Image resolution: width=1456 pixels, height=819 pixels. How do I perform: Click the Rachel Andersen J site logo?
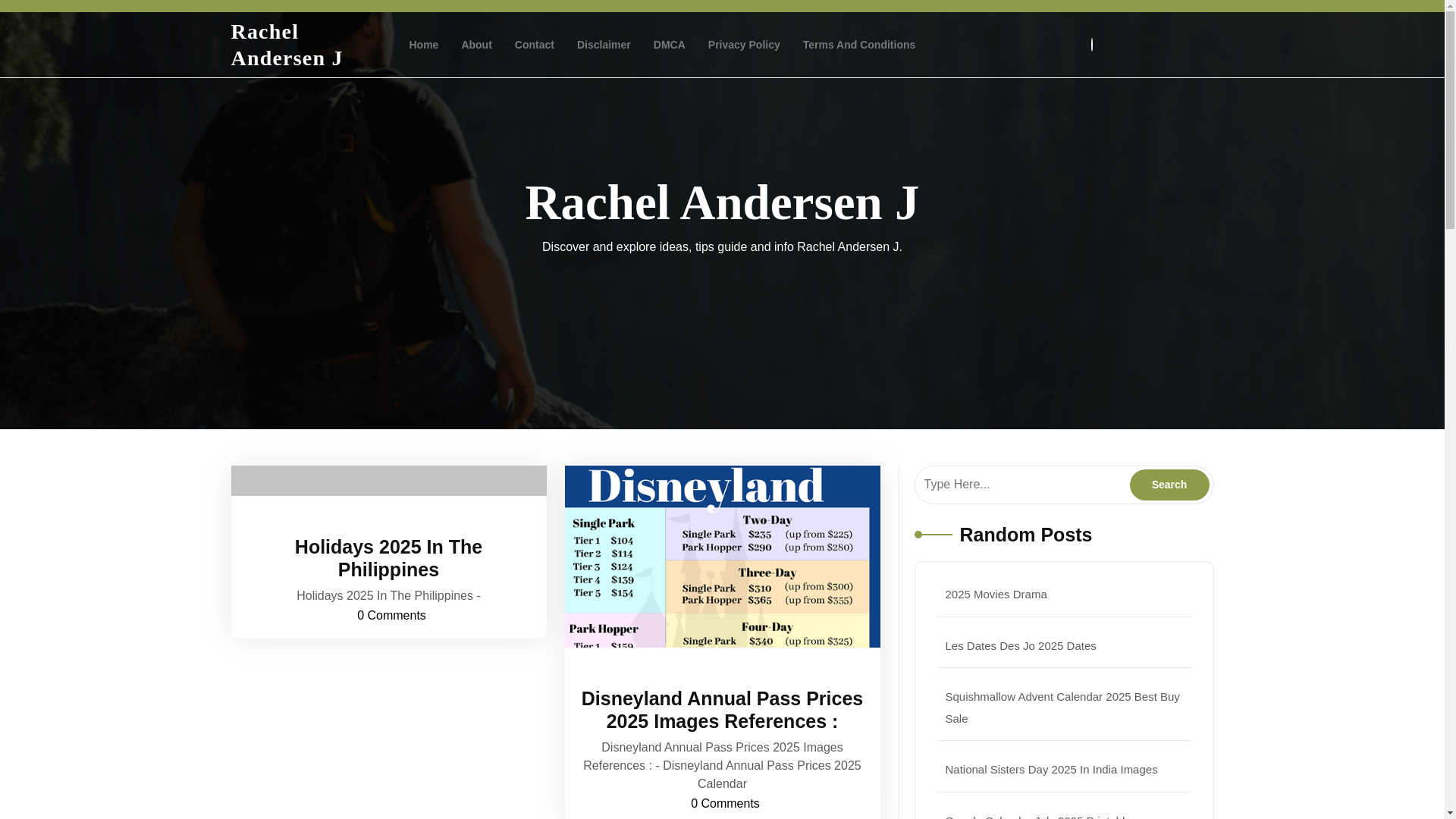[287, 45]
